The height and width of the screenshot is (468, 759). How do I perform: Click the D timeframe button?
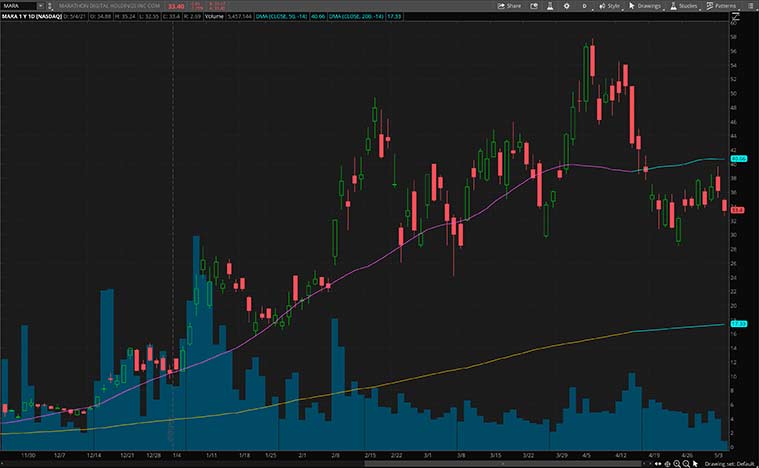click(x=583, y=5)
